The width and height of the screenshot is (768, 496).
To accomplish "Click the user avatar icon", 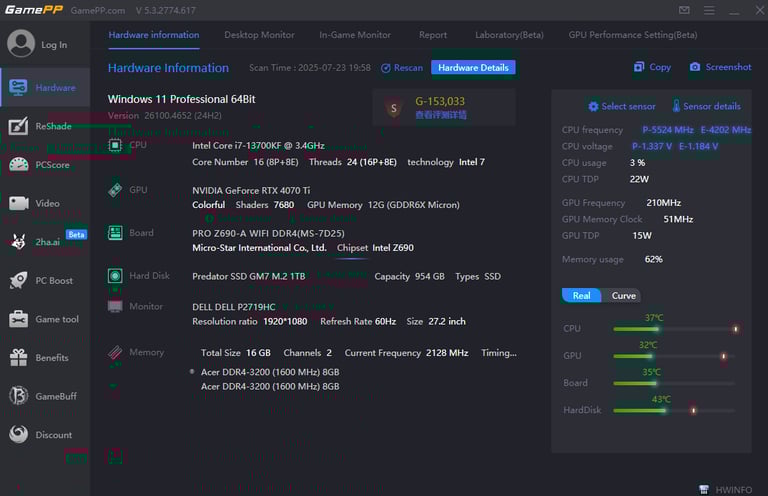I will coord(21,44).
